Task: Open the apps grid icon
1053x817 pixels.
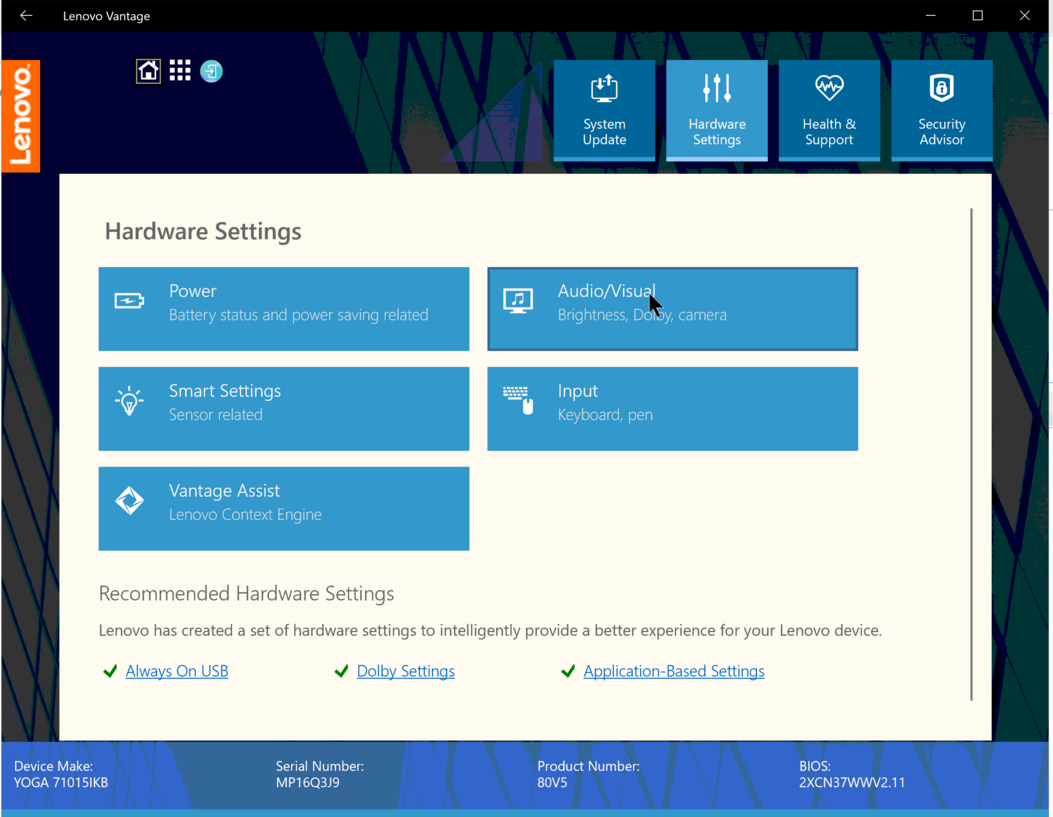Action: click(x=180, y=70)
